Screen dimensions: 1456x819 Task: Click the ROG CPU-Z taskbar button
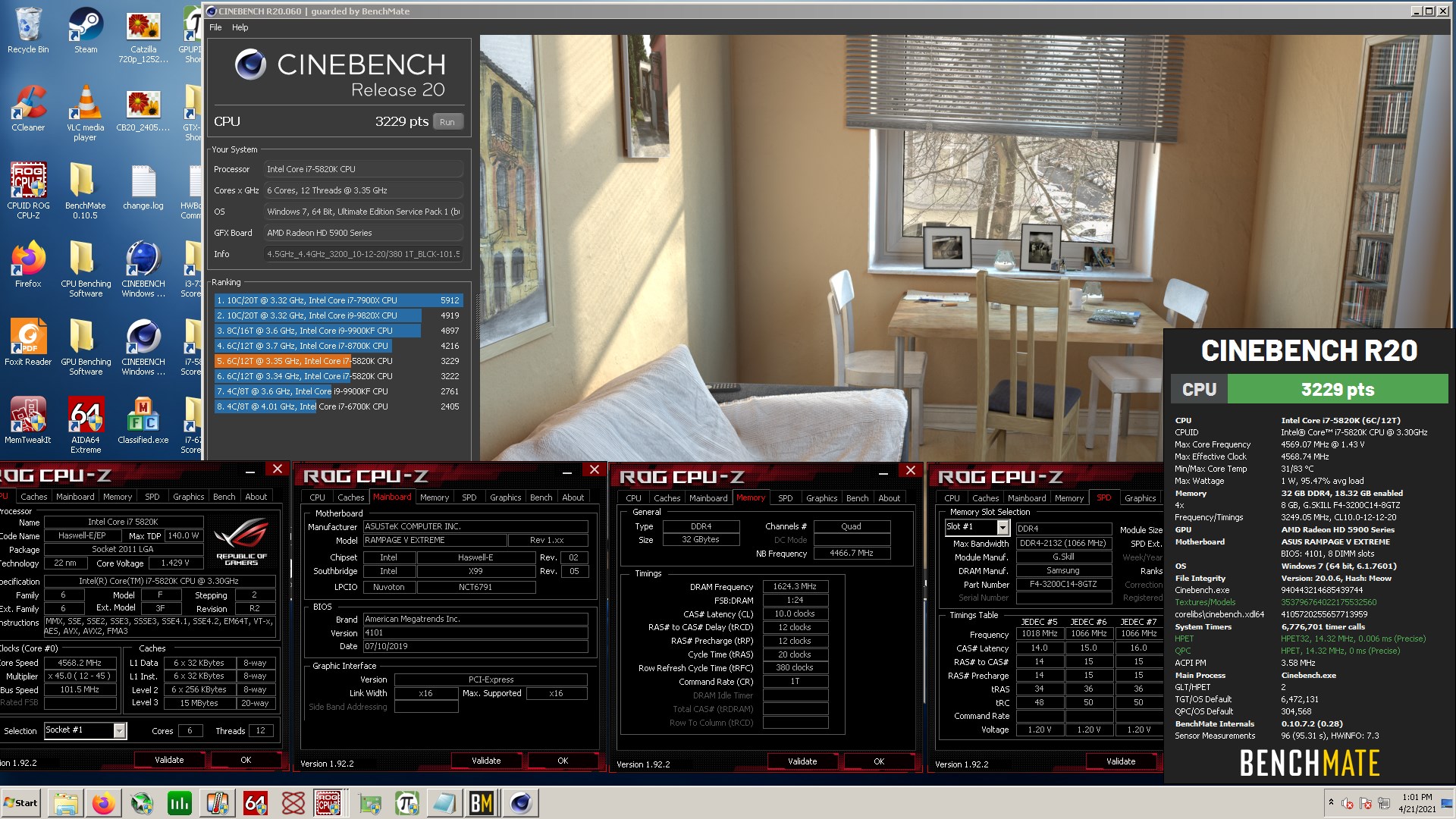pyautogui.click(x=328, y=803)
